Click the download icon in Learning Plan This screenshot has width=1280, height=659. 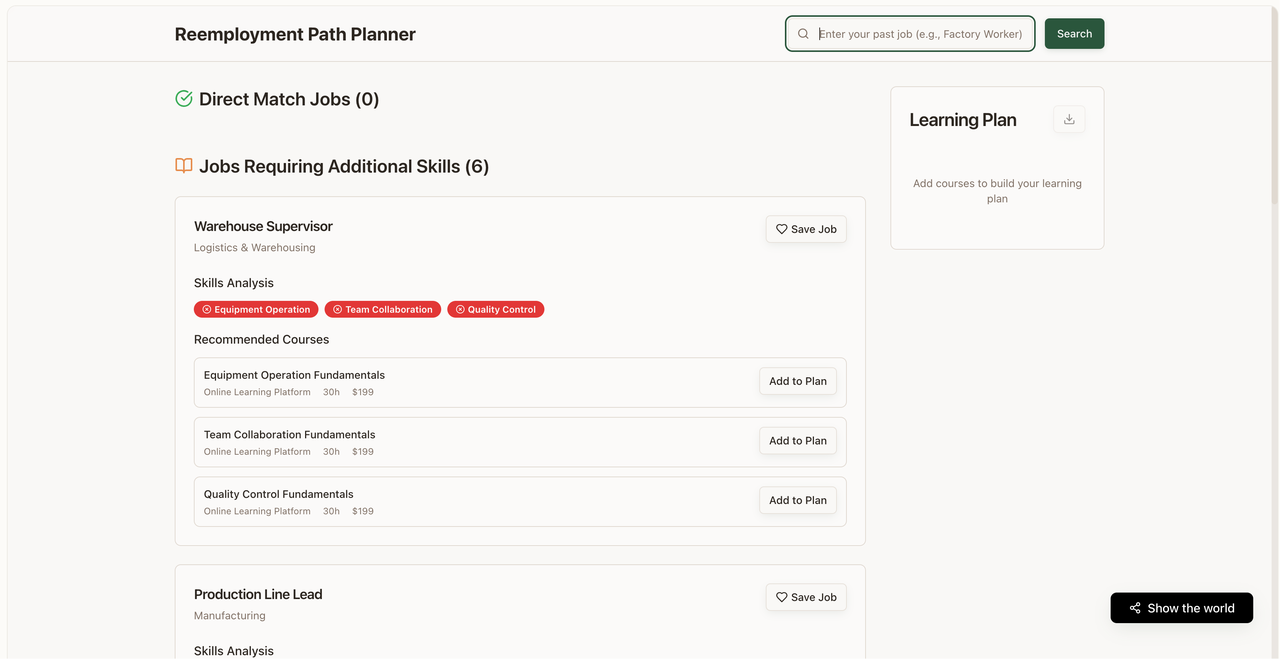(x=1069, y=120)
